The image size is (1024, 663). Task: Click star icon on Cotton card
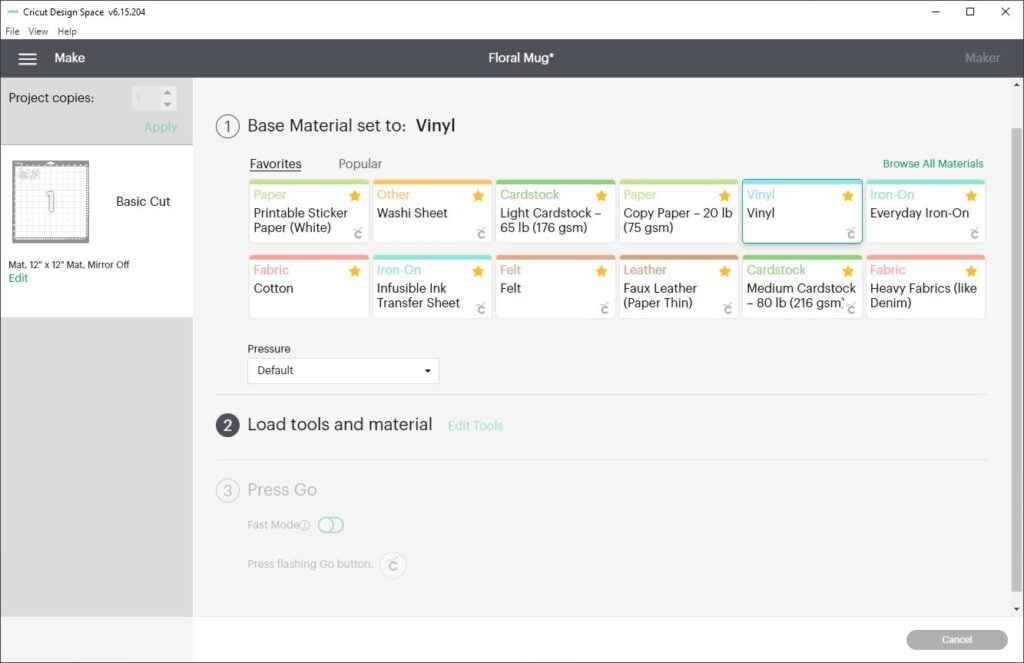point(355,271)
